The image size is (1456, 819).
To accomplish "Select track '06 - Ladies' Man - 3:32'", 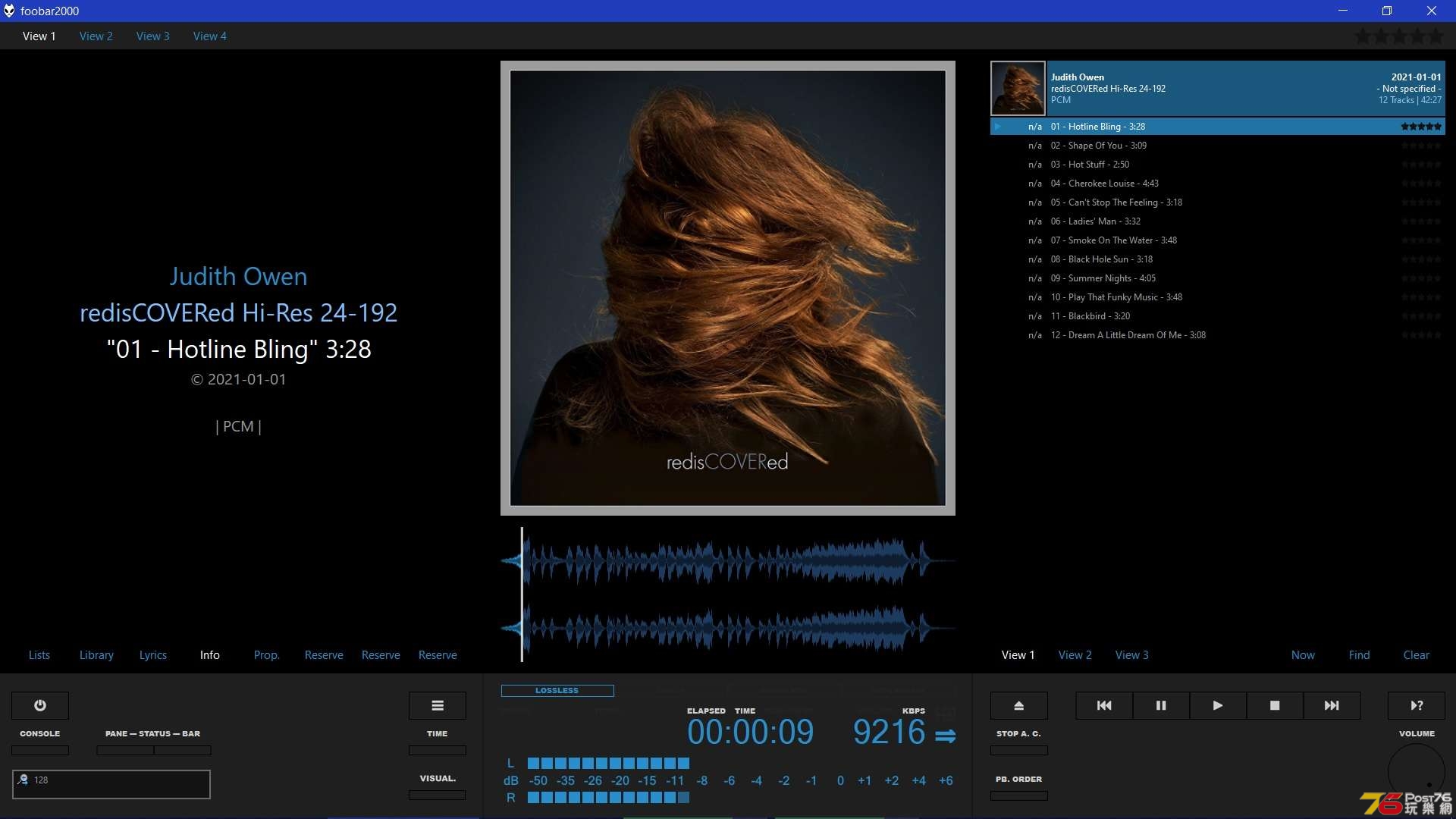I will 1218,221.
